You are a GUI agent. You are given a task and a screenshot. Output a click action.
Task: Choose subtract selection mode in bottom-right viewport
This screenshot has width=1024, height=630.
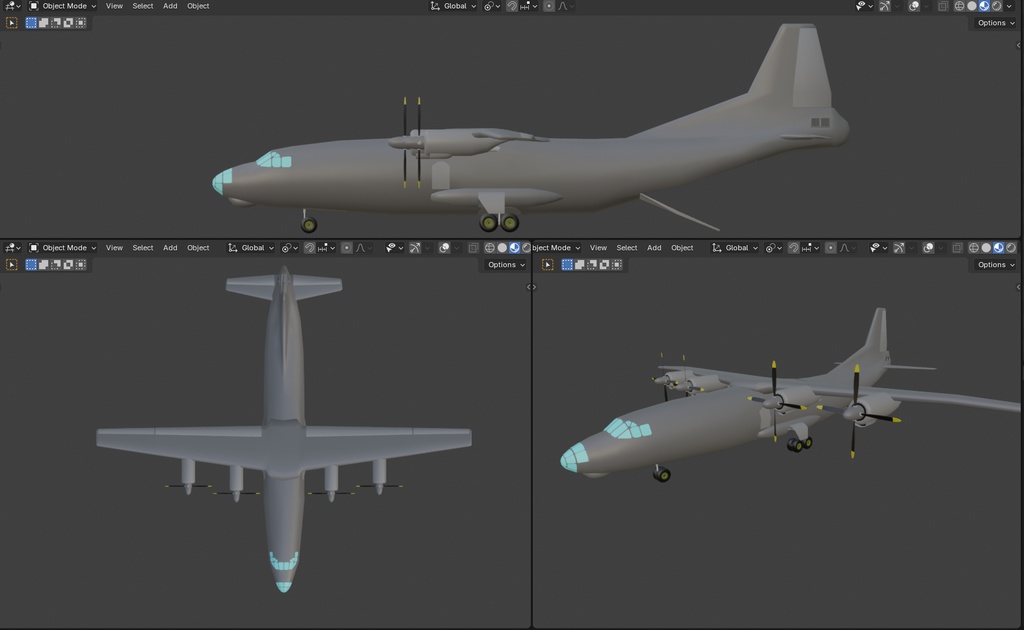coord(592,264)
